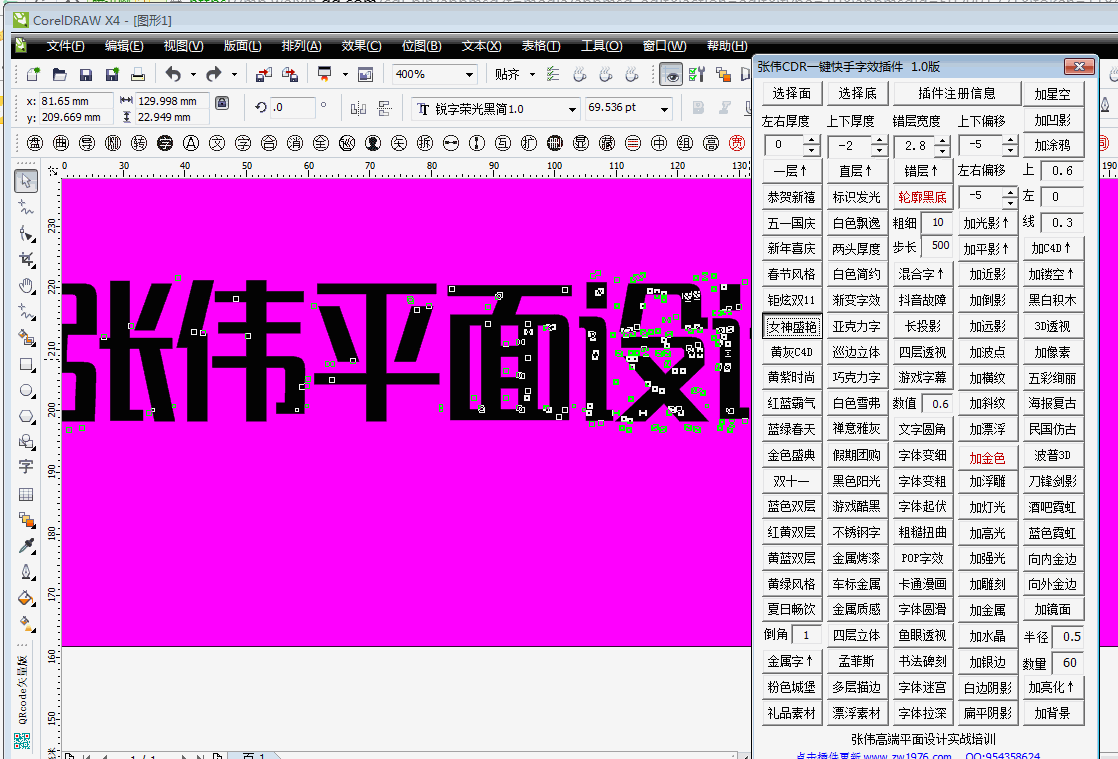Click the 金属质感 effect button
The image size is (1118, 759).
(x=856, y=609)
